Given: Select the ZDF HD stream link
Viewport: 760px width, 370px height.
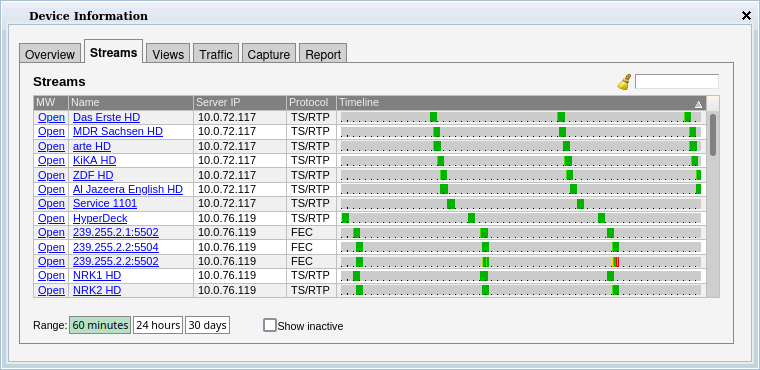Looking at the screenshot, I should point(93,175).
